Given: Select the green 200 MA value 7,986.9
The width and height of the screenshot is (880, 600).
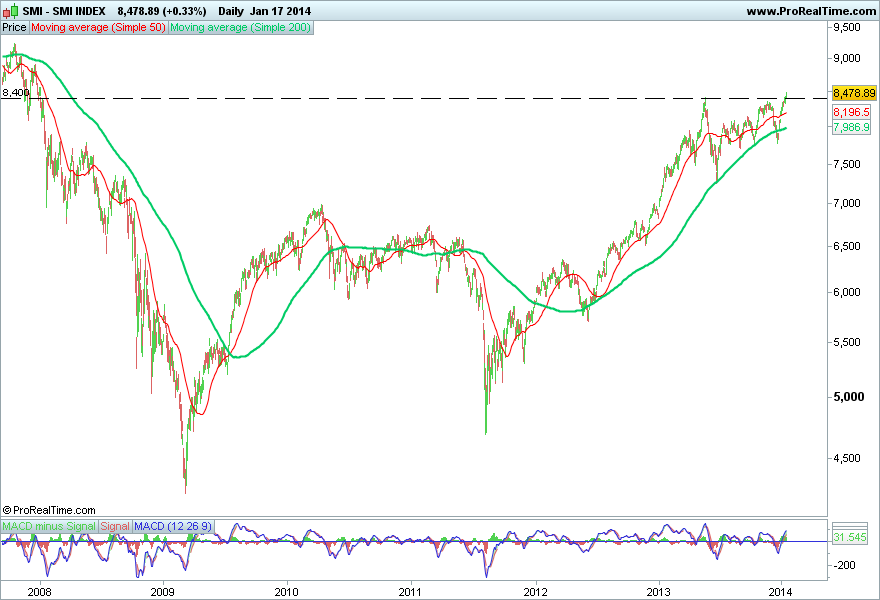Looking at the screenshot, I should click(x=851, y=127).
